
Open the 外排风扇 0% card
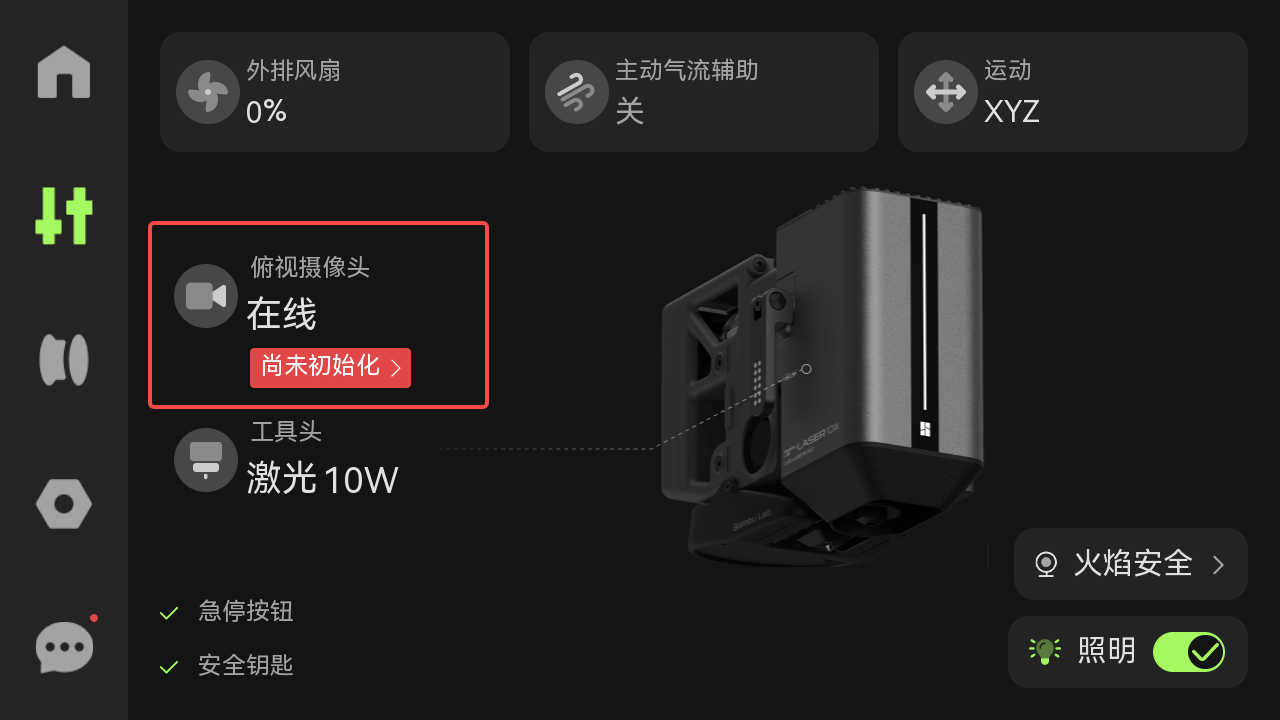(x=335, y=92)
